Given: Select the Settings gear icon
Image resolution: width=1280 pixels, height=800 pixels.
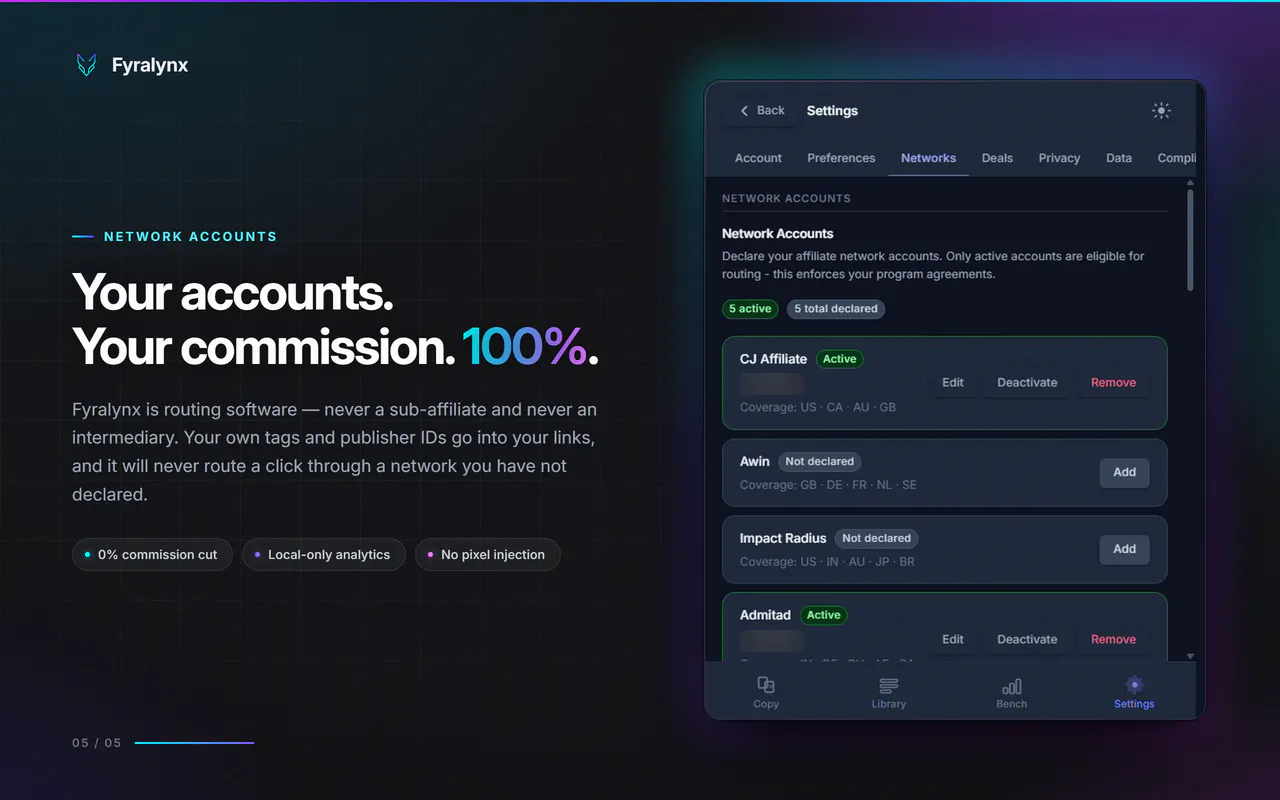Looking at the screenshot, I should pos(1134,685).
